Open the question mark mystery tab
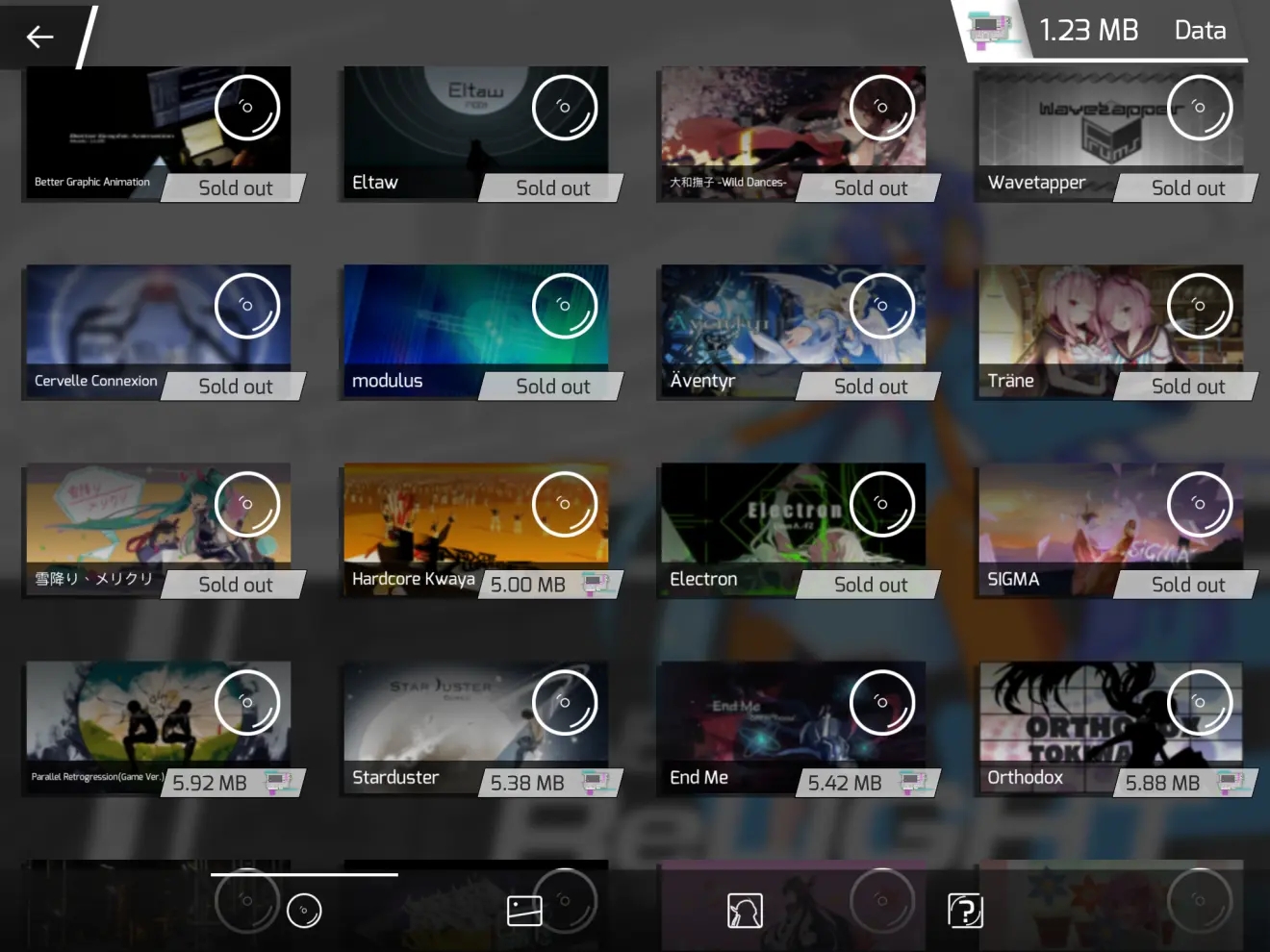The height and width of the screenshot is (952, 1270). point(965,910)
